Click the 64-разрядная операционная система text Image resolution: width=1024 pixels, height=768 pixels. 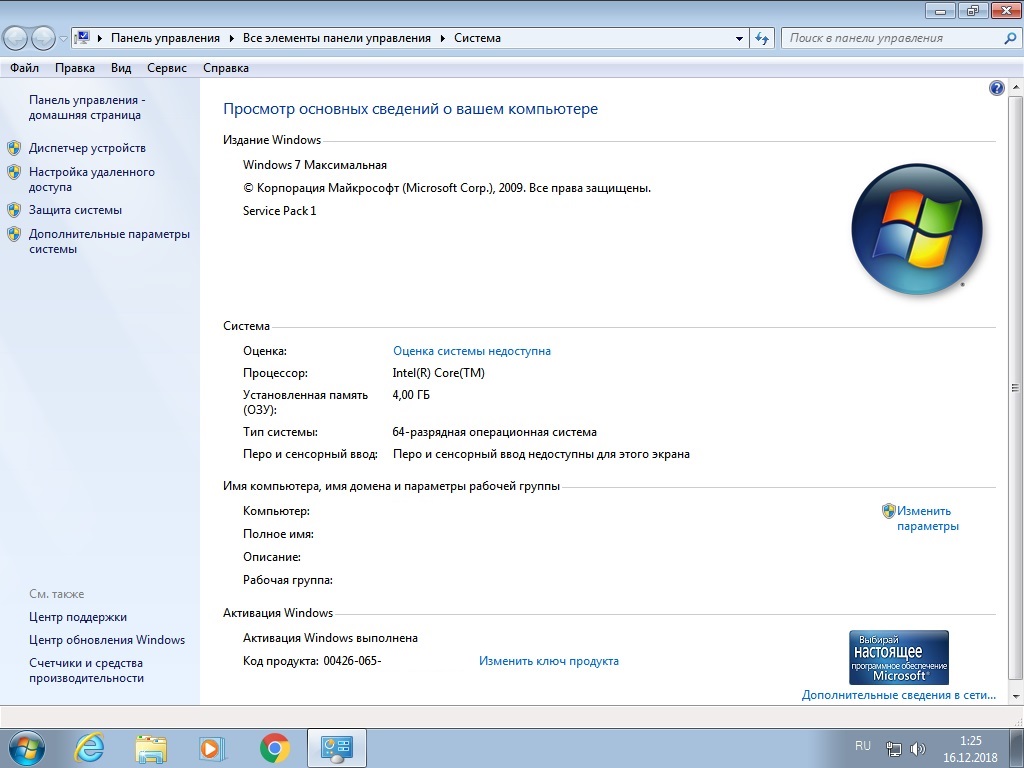(494, 432)
